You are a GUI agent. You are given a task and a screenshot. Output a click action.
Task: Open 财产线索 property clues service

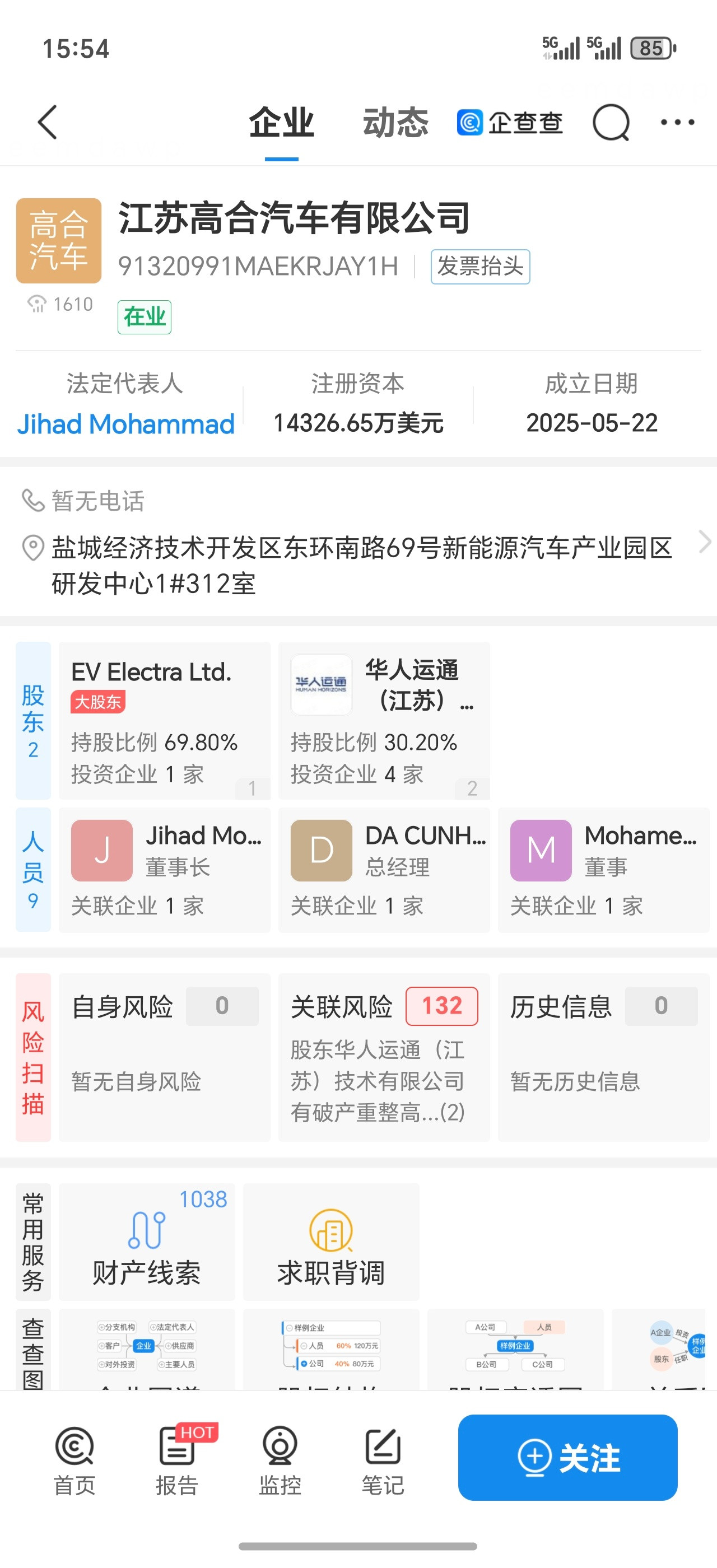coord(147,1242)
